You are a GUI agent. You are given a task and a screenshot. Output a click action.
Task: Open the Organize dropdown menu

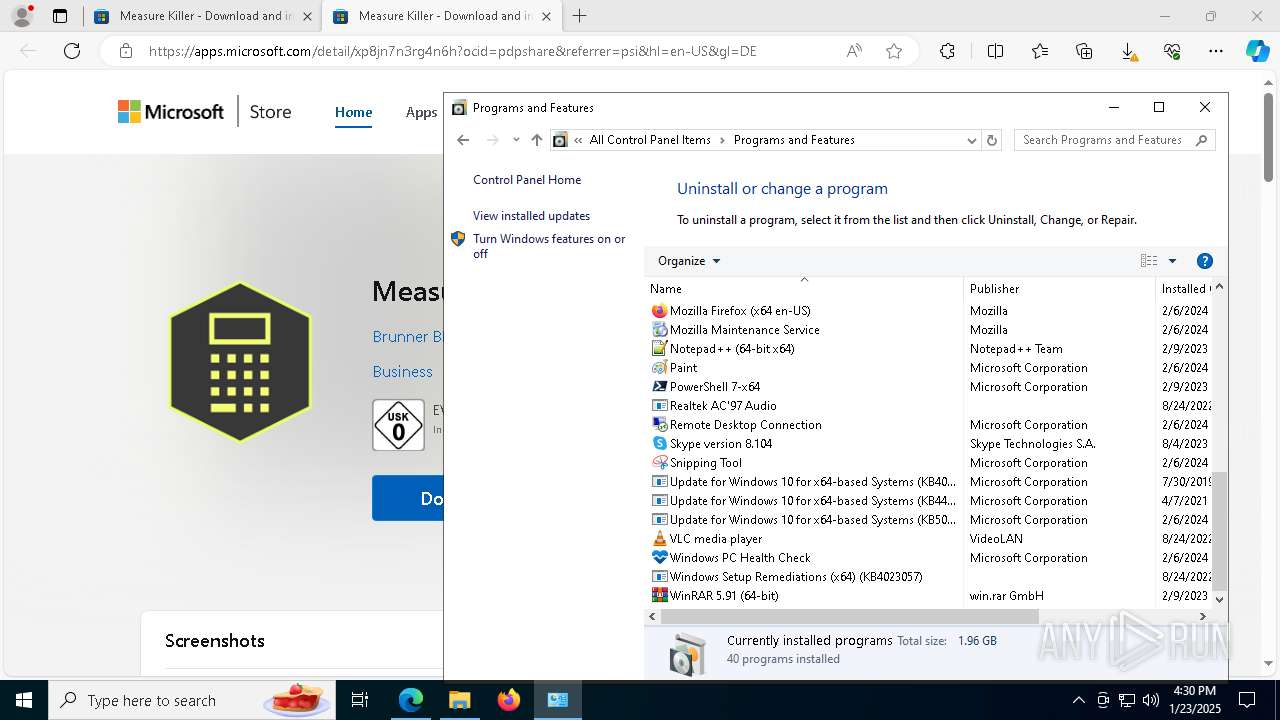(688, 261)
